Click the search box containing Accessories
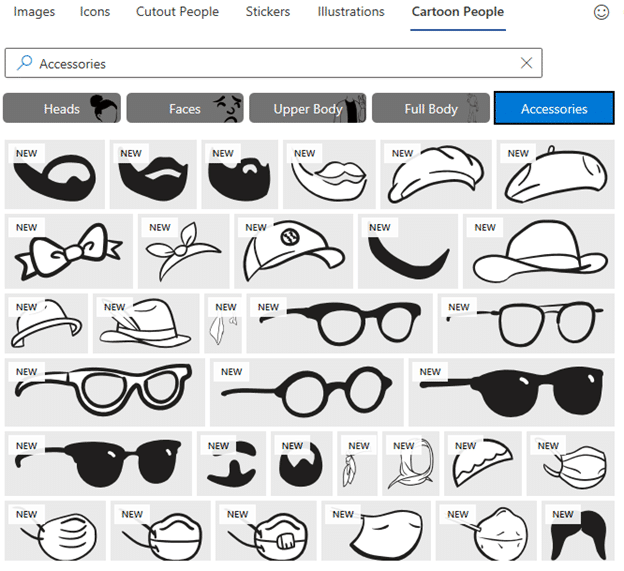The height and width of the screenshot is (571, 624). pos(270,63)
